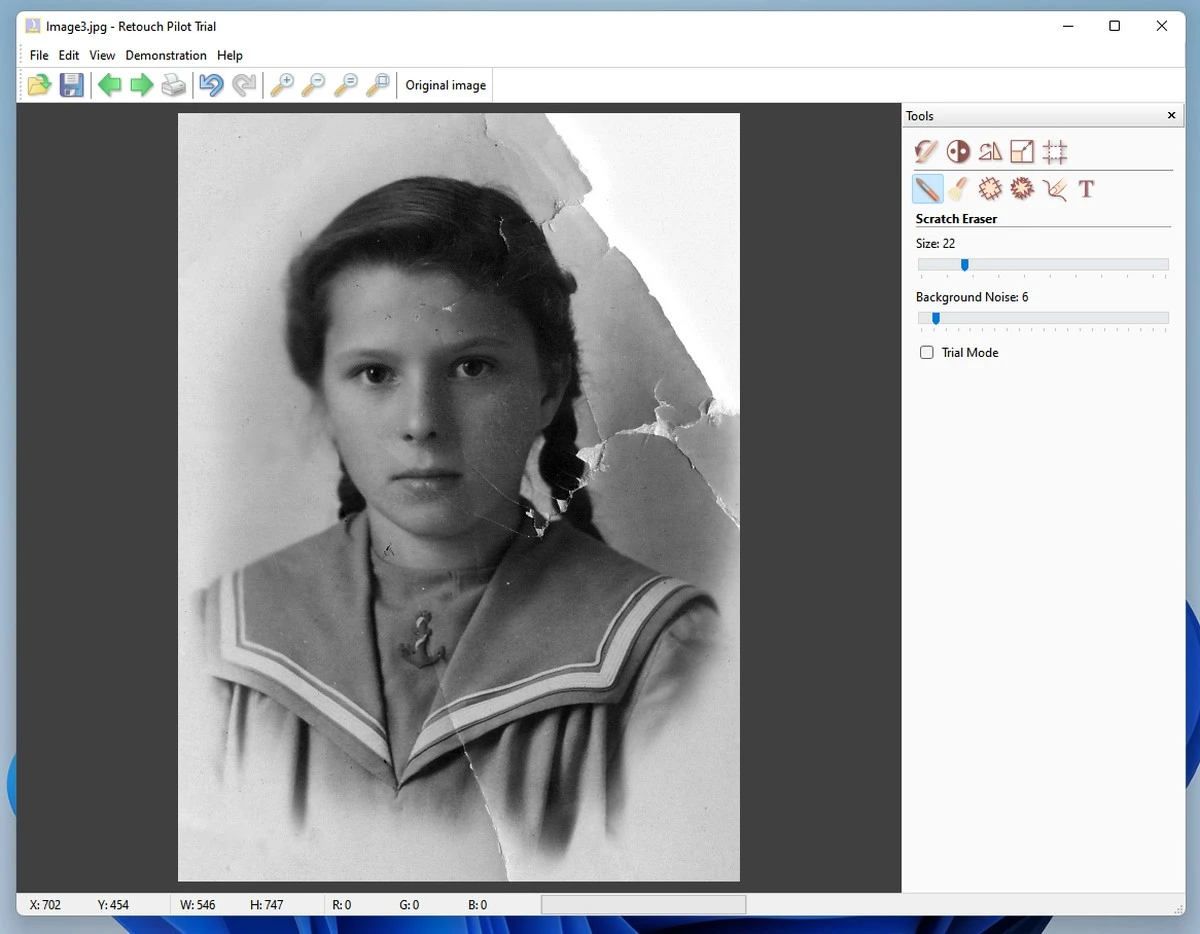Open the Edit menu
This screenshot has width=1200, height=934.
68,55
